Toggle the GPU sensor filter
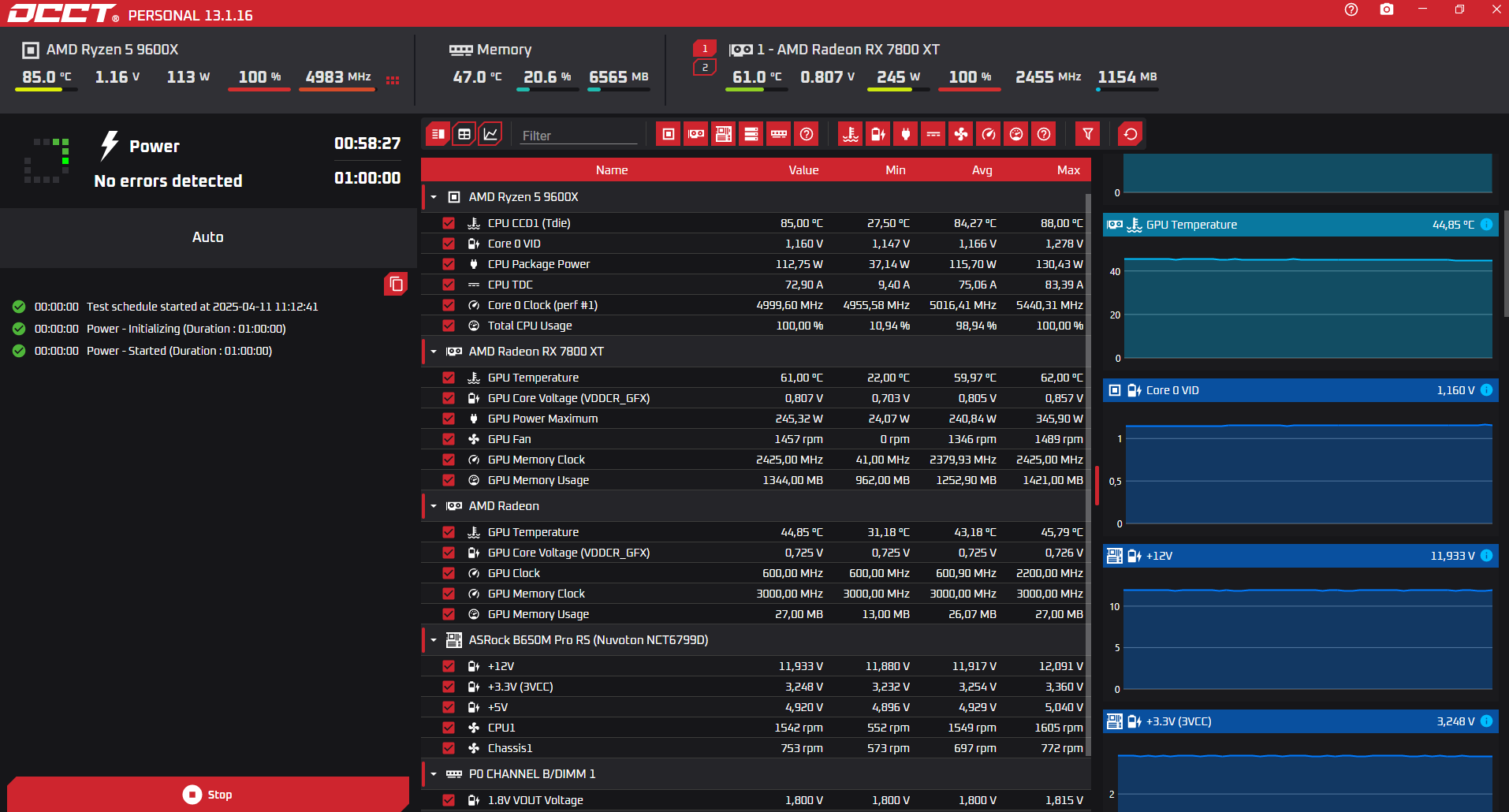Viewport: 1509px width, 812px height. coord(696,134)
